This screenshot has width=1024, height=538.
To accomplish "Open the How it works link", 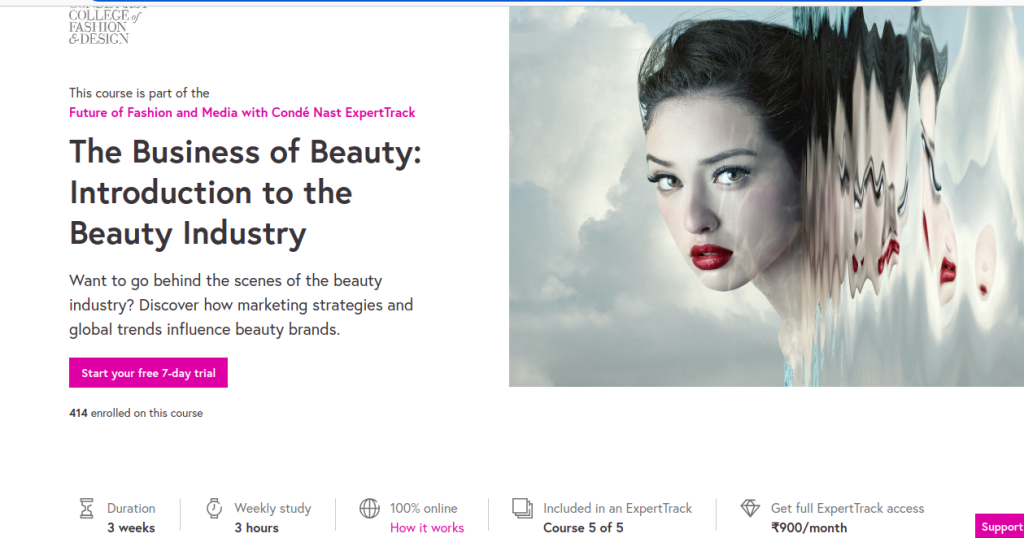I will point(427,527).
